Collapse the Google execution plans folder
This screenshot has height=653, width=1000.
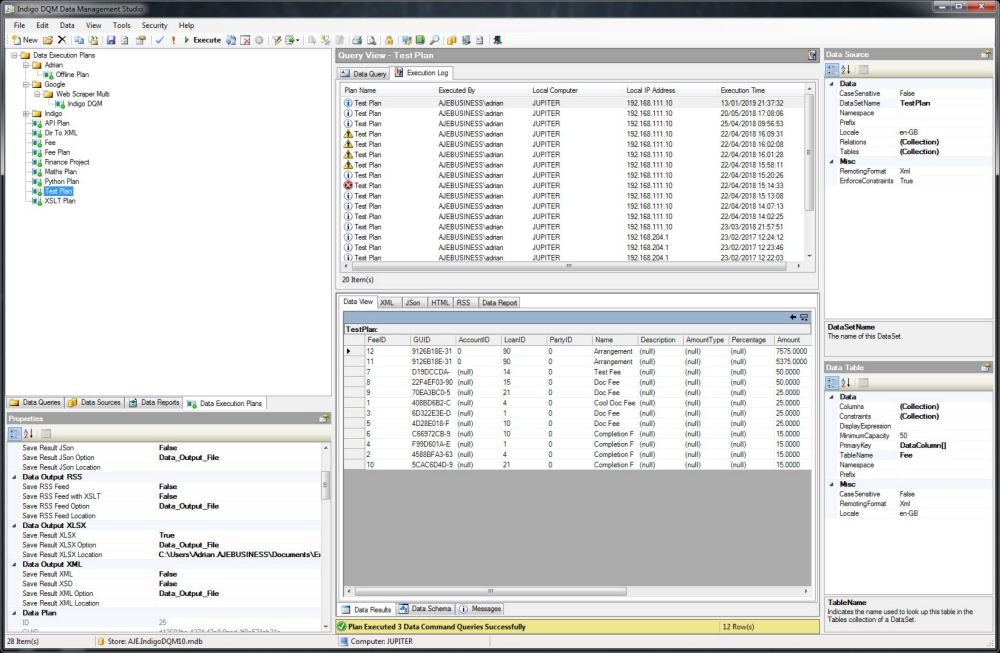tap(25, 84)
